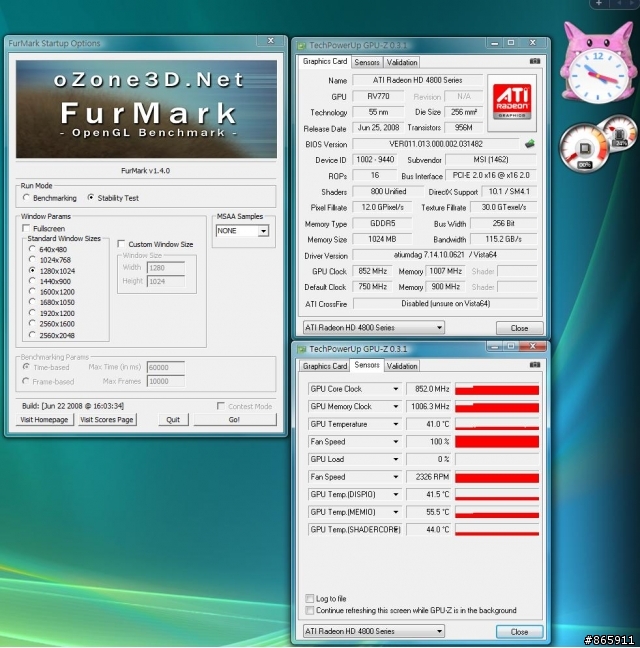Image resolution: width=640 pixels, height=648 pixels.
Task: Click GPU Core Clock red graph bar
Action: [497, 389]
